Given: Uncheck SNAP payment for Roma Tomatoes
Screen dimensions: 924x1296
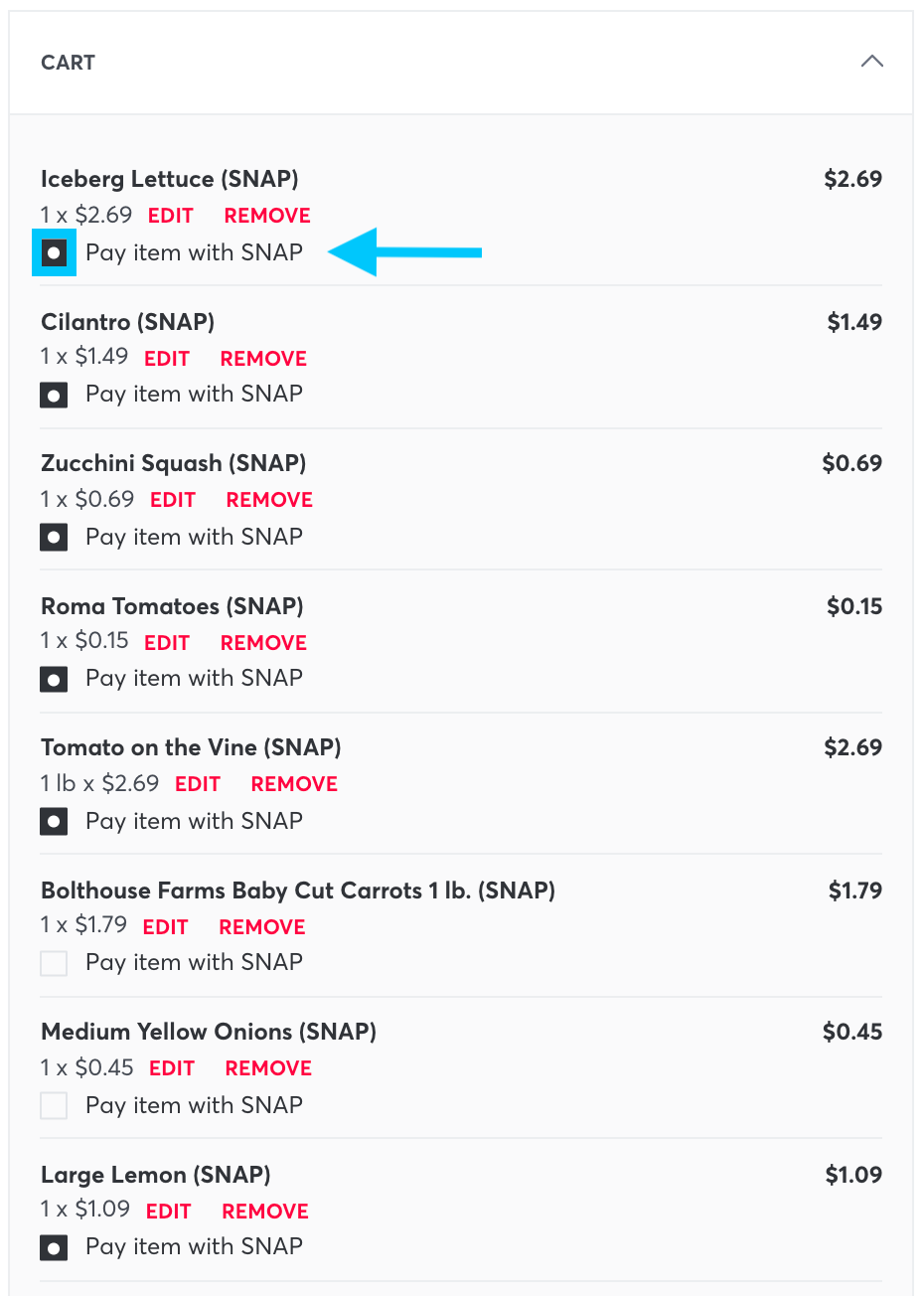Looking at the screenshot, I should pyautogui.click(x=54, y=680).
